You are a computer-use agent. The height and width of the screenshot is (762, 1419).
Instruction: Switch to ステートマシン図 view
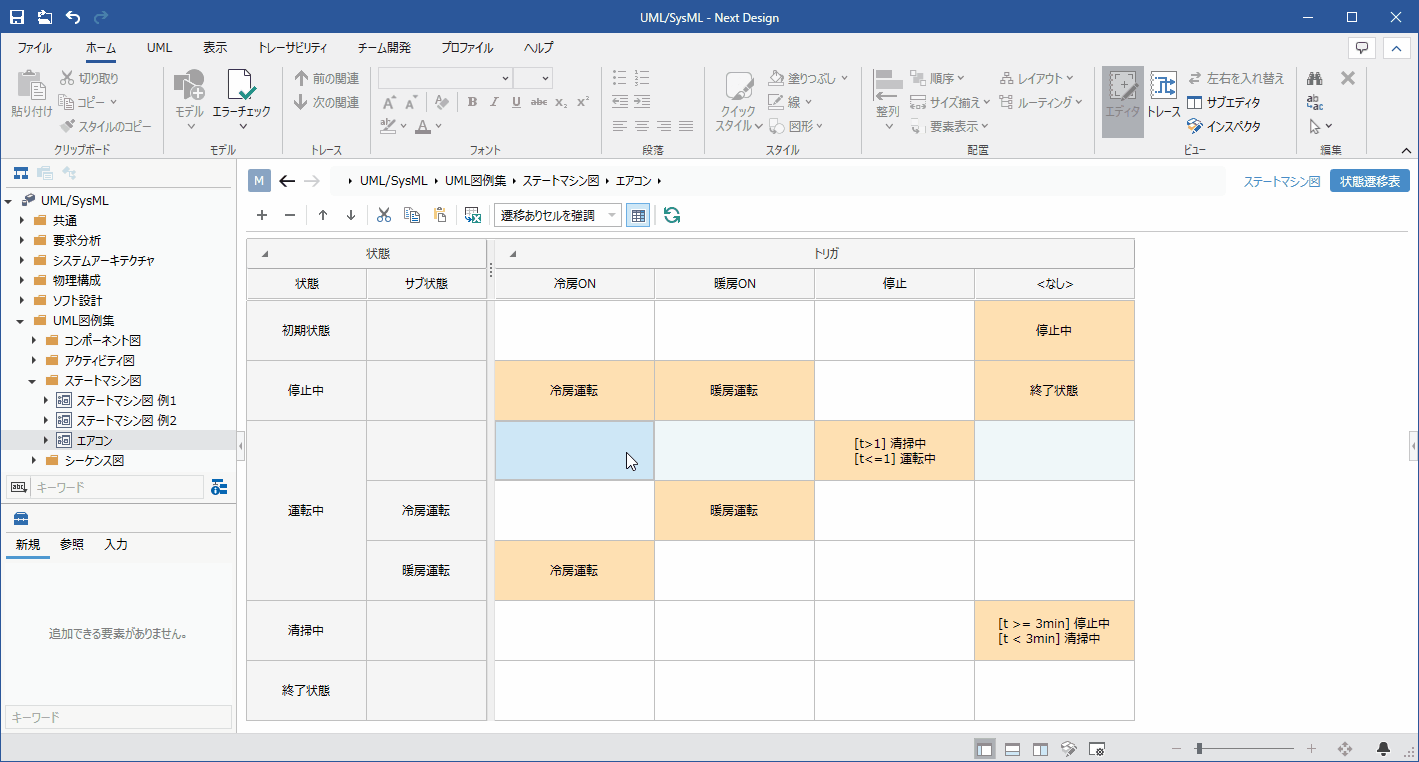1282,182
